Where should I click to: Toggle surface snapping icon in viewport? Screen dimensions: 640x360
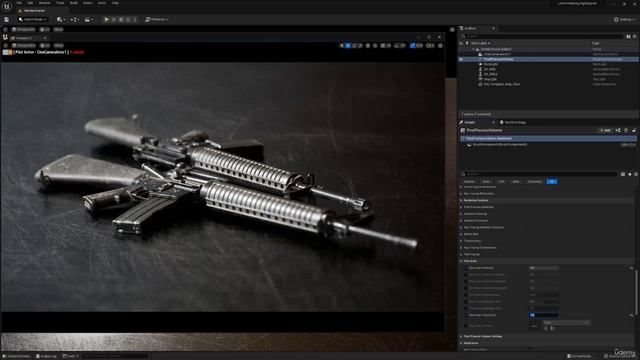(375, 46)
